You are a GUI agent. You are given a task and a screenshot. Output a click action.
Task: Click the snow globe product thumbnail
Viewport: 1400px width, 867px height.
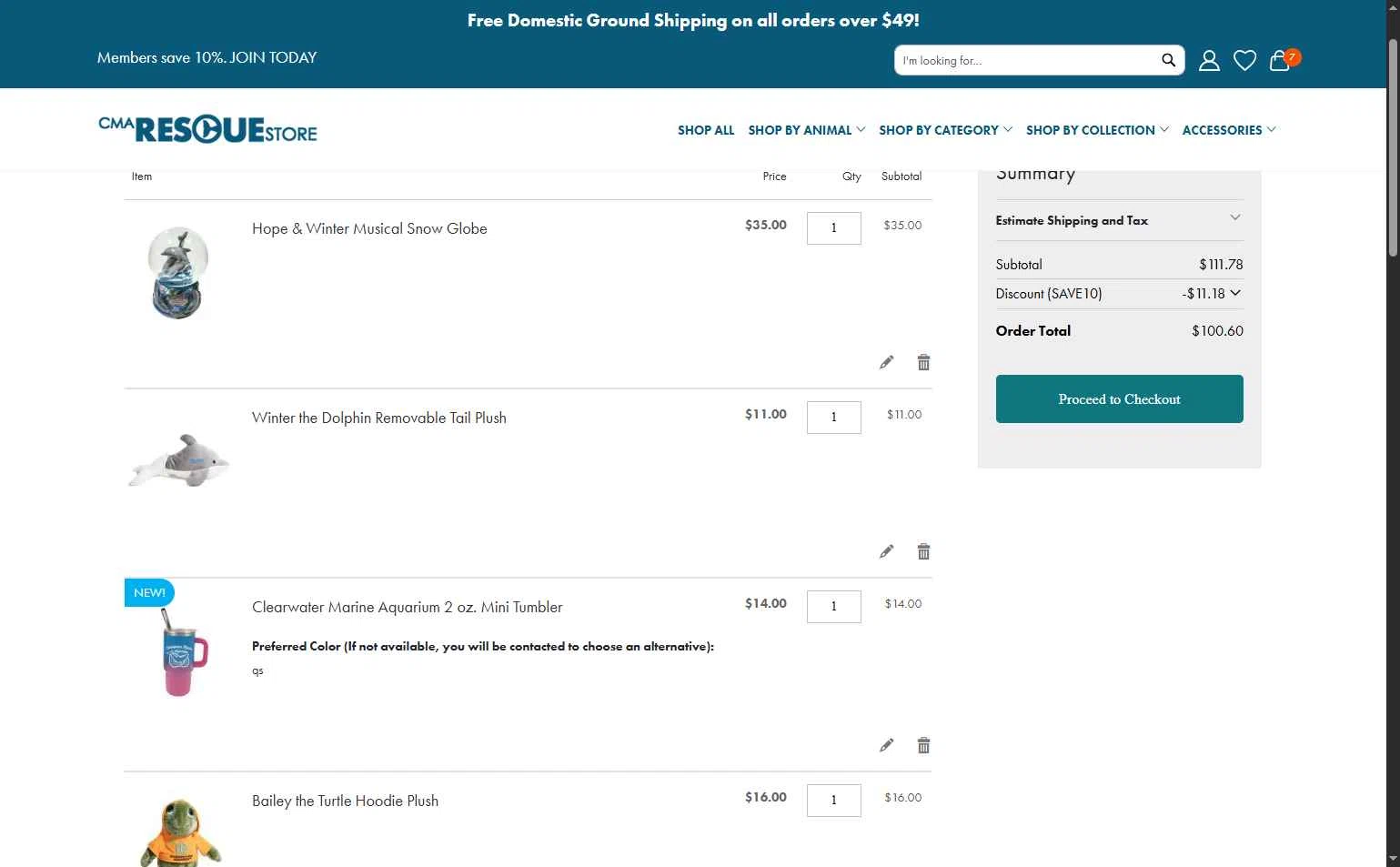tap(178, 273)
